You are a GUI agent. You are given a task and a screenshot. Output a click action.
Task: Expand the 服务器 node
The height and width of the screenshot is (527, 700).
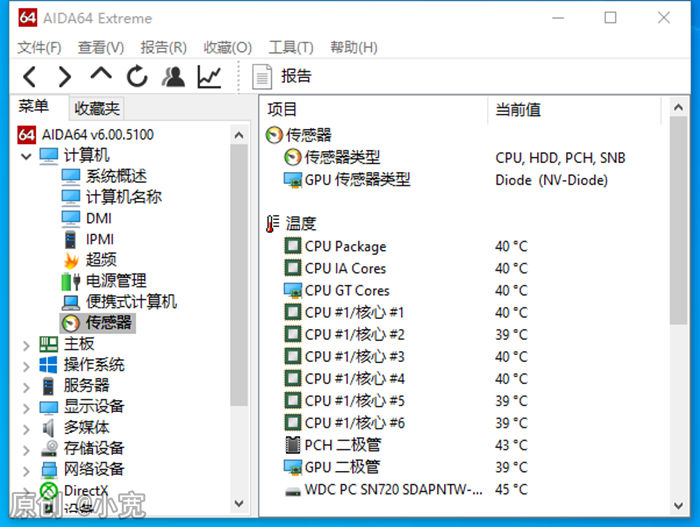point(26,387)
